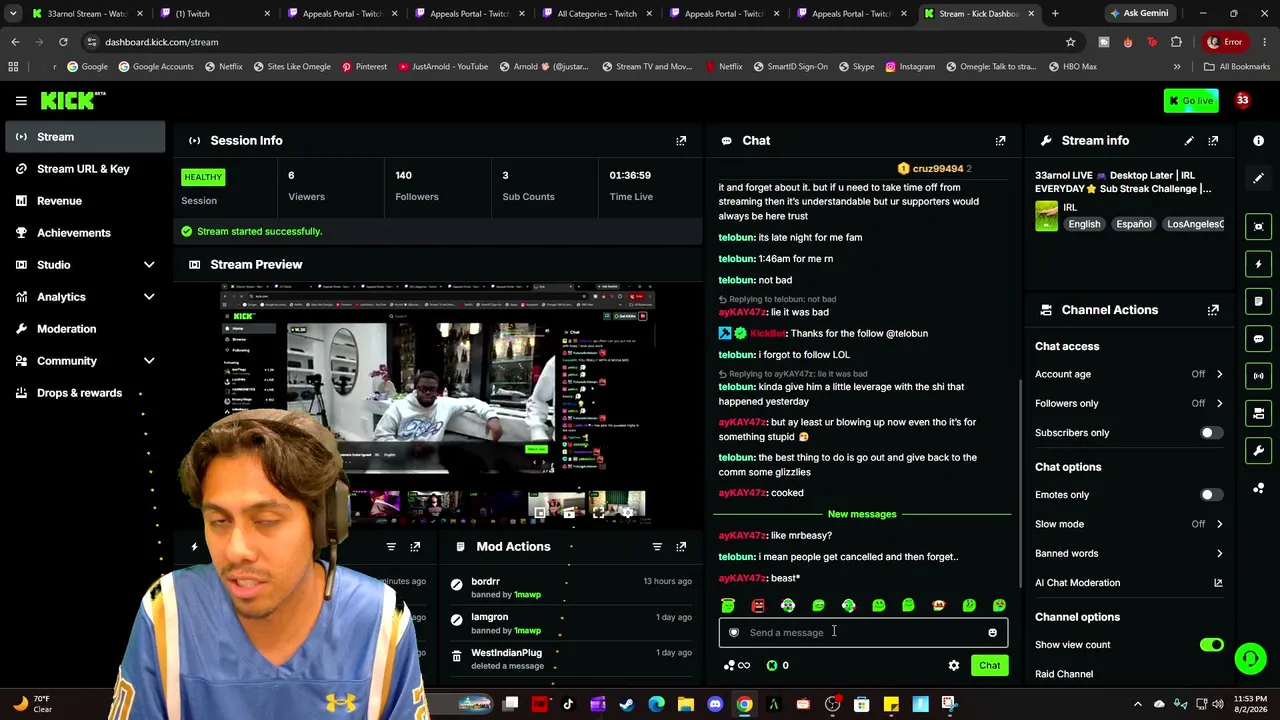Expand the Analytics sidebar section

click(x=149, y=297)
